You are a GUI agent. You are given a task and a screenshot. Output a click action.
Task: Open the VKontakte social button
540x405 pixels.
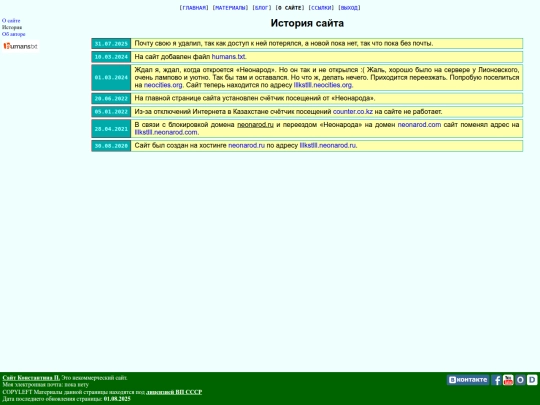click(468, 380)
